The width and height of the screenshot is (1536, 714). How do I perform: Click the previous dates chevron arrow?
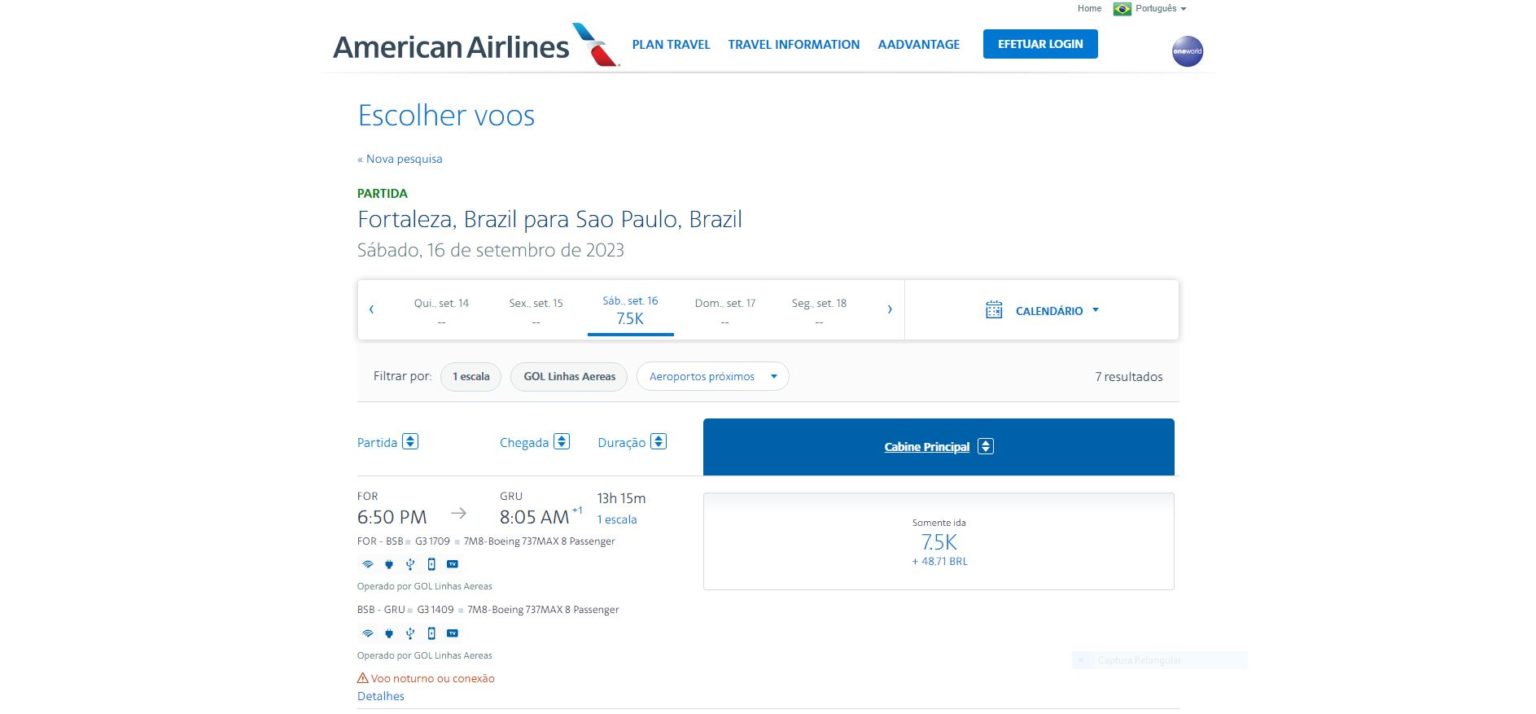click(372, 310)
